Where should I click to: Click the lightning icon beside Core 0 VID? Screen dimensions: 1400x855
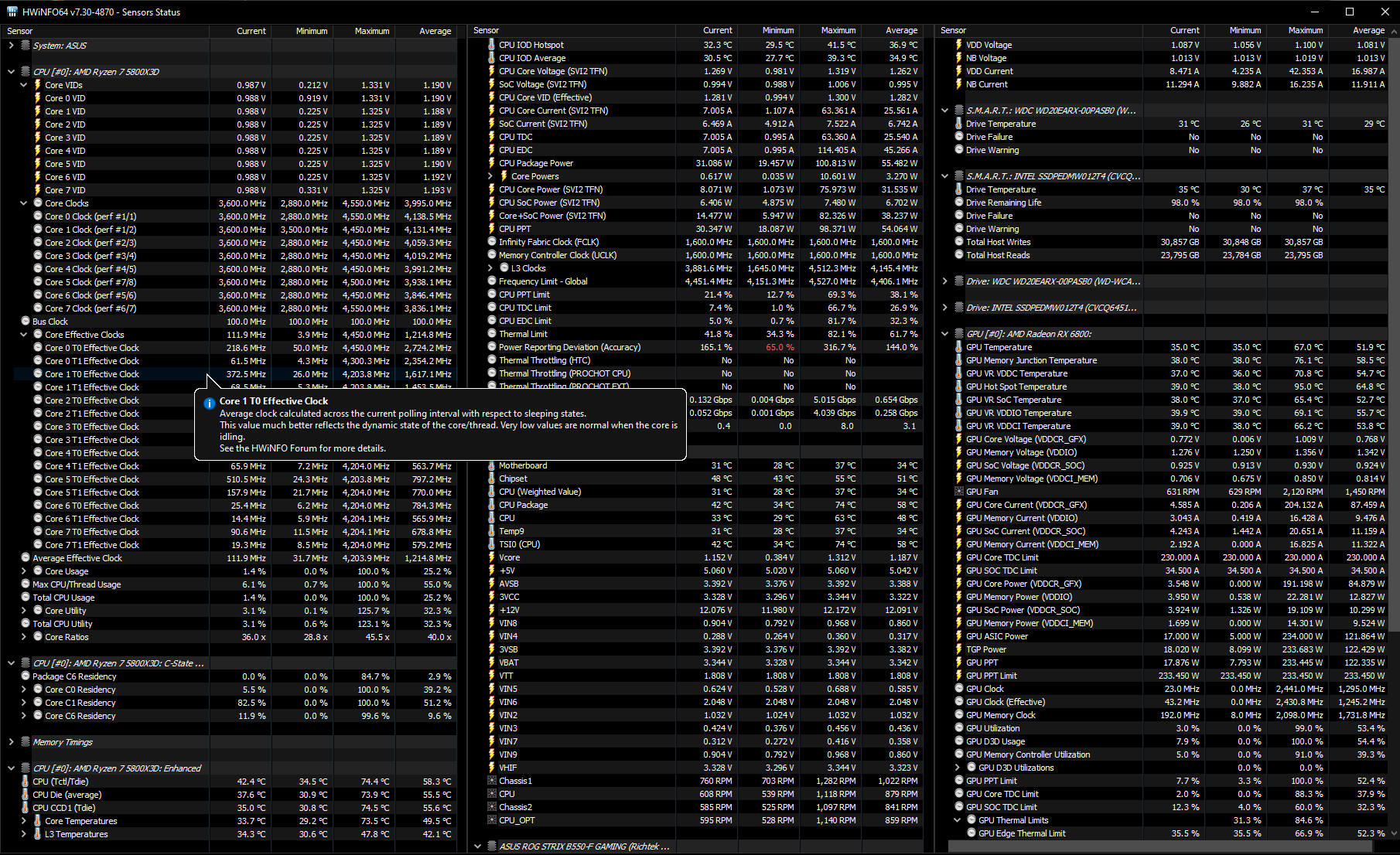pyautogui.click(x=37, y=98)
